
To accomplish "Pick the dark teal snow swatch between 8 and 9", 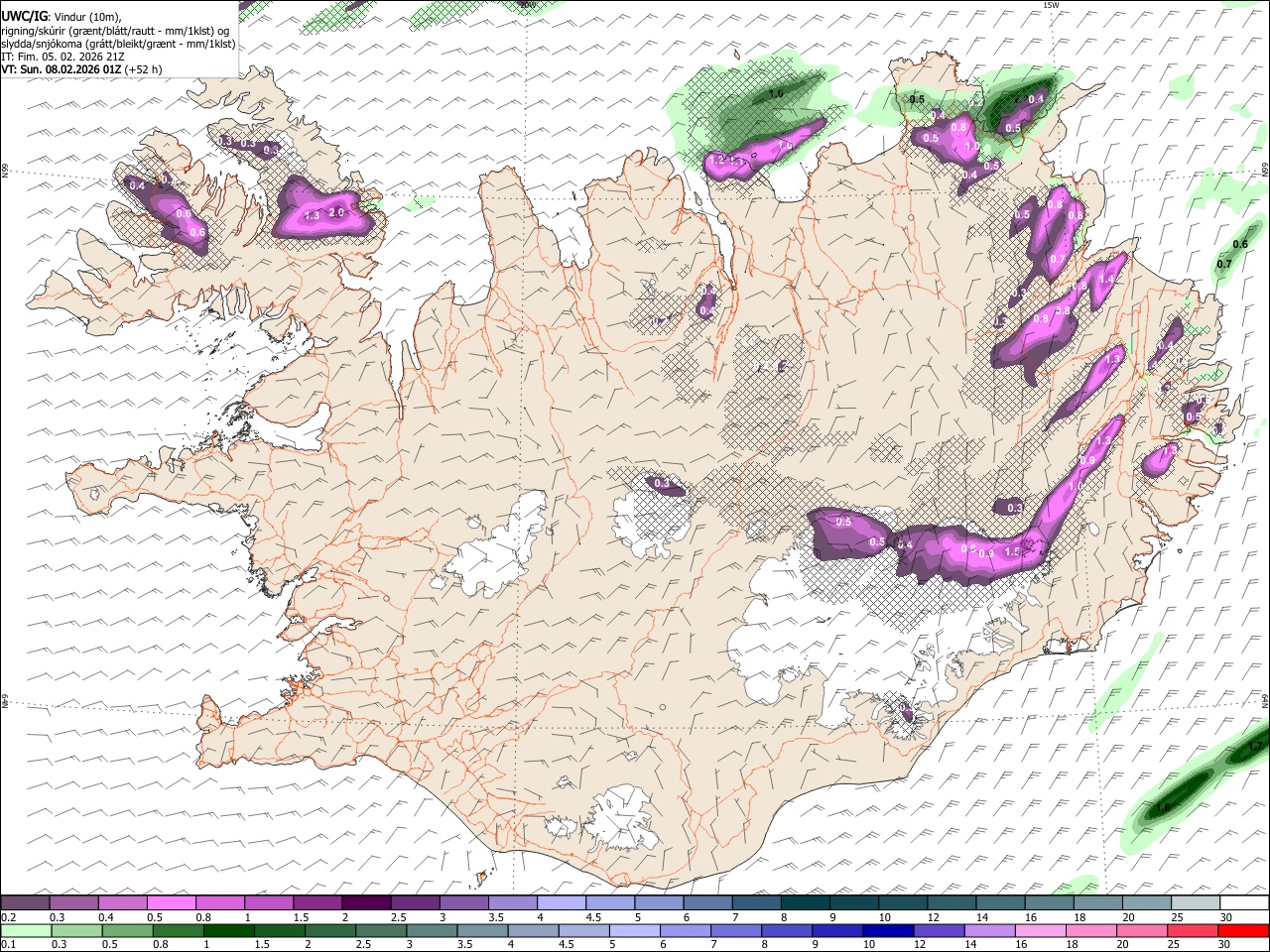I will 806,902.
